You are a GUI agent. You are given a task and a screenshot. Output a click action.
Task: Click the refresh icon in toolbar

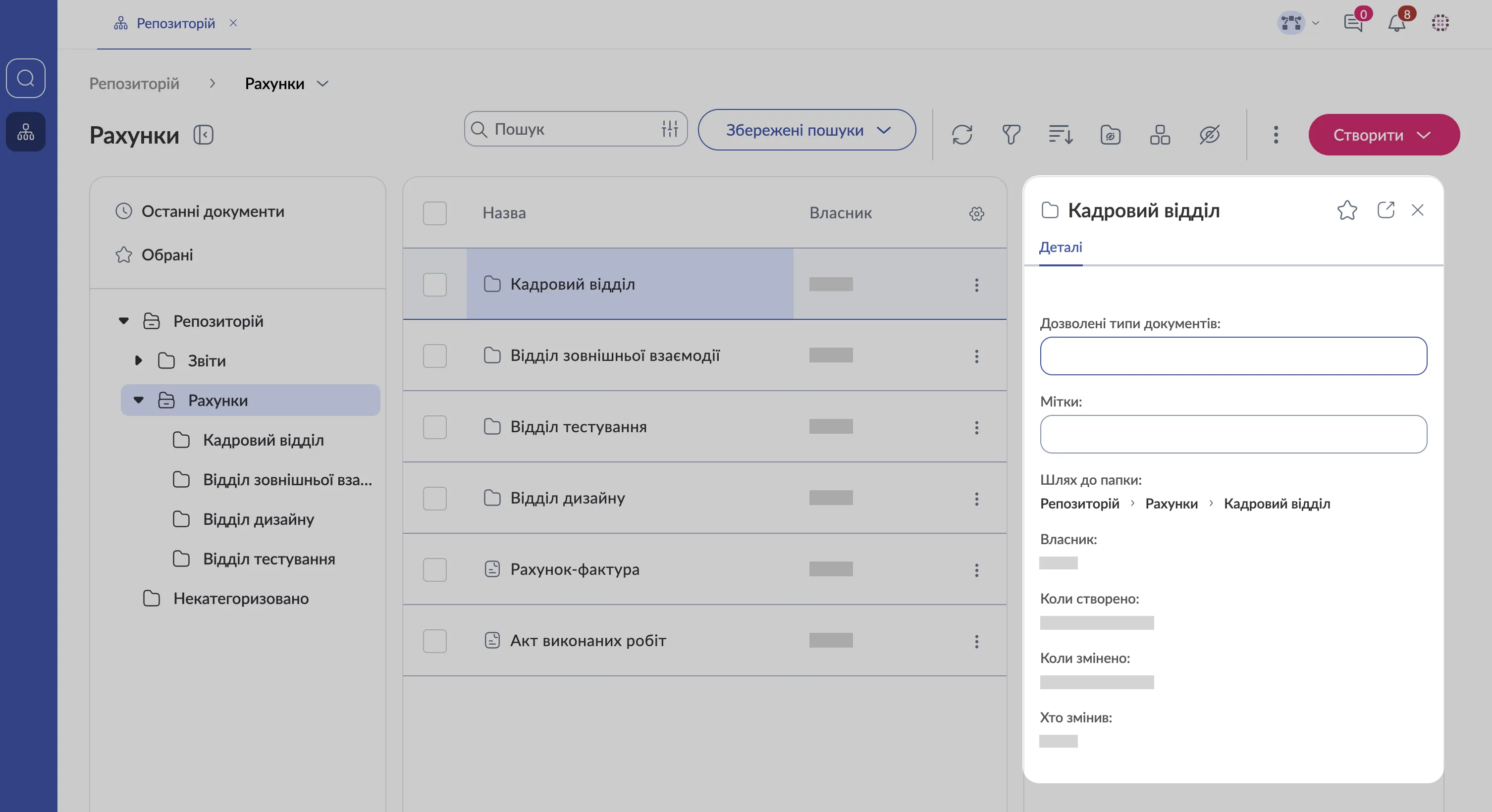click(961, 135)
